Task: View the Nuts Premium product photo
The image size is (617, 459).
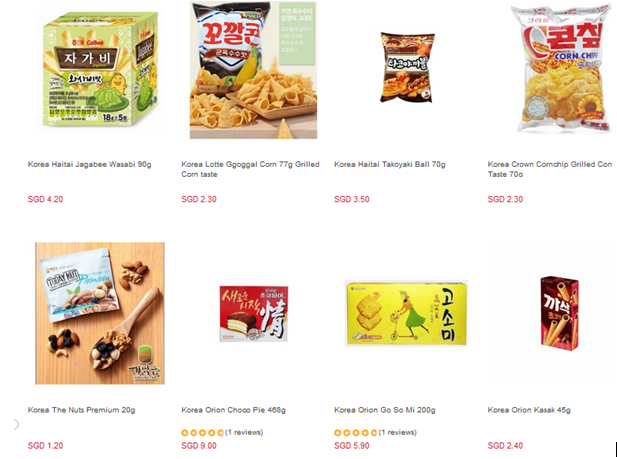Action: pos(100,313)
